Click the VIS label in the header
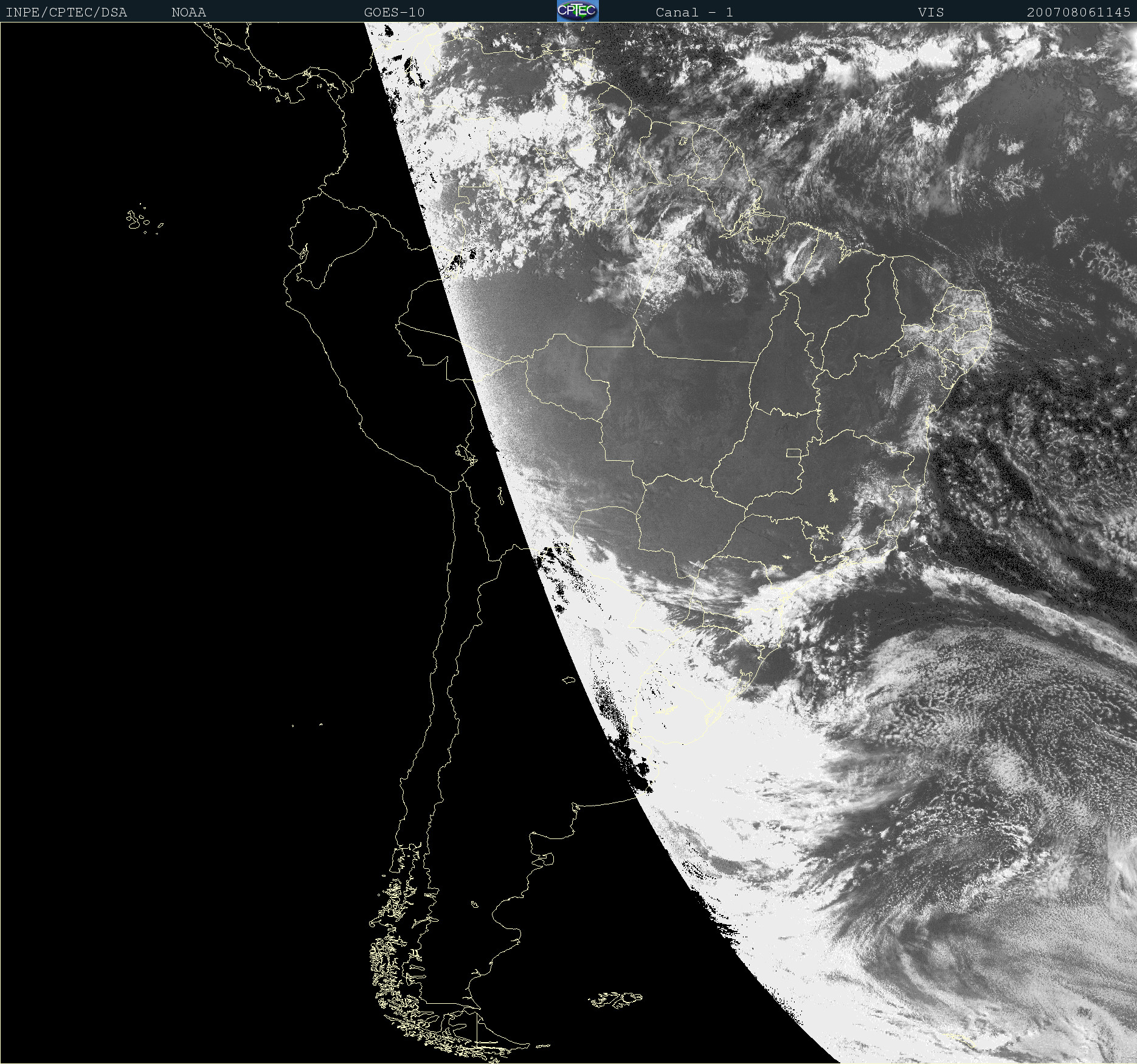 [931, 12]
